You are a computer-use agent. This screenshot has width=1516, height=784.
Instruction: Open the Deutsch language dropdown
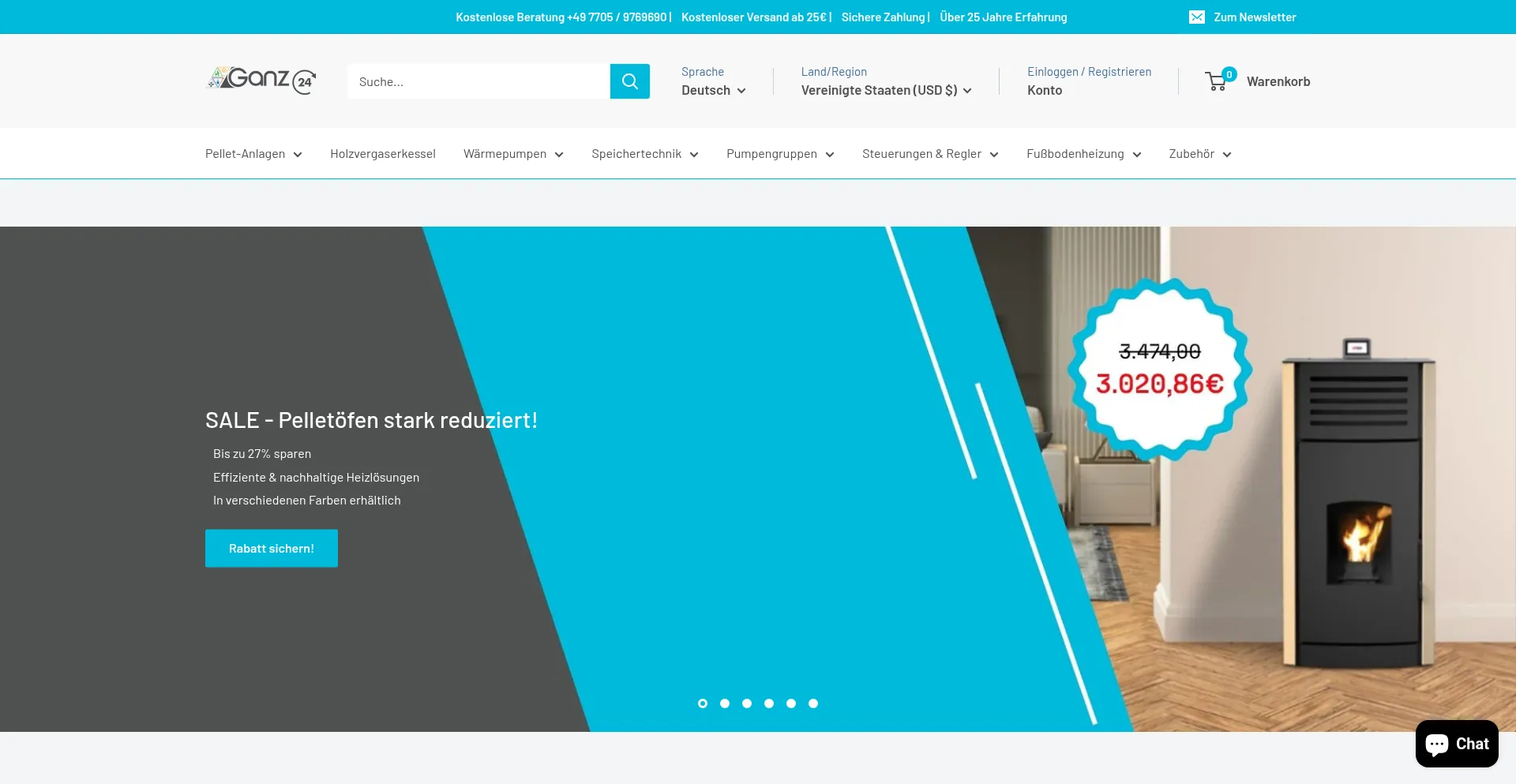[x=713, y=91]
